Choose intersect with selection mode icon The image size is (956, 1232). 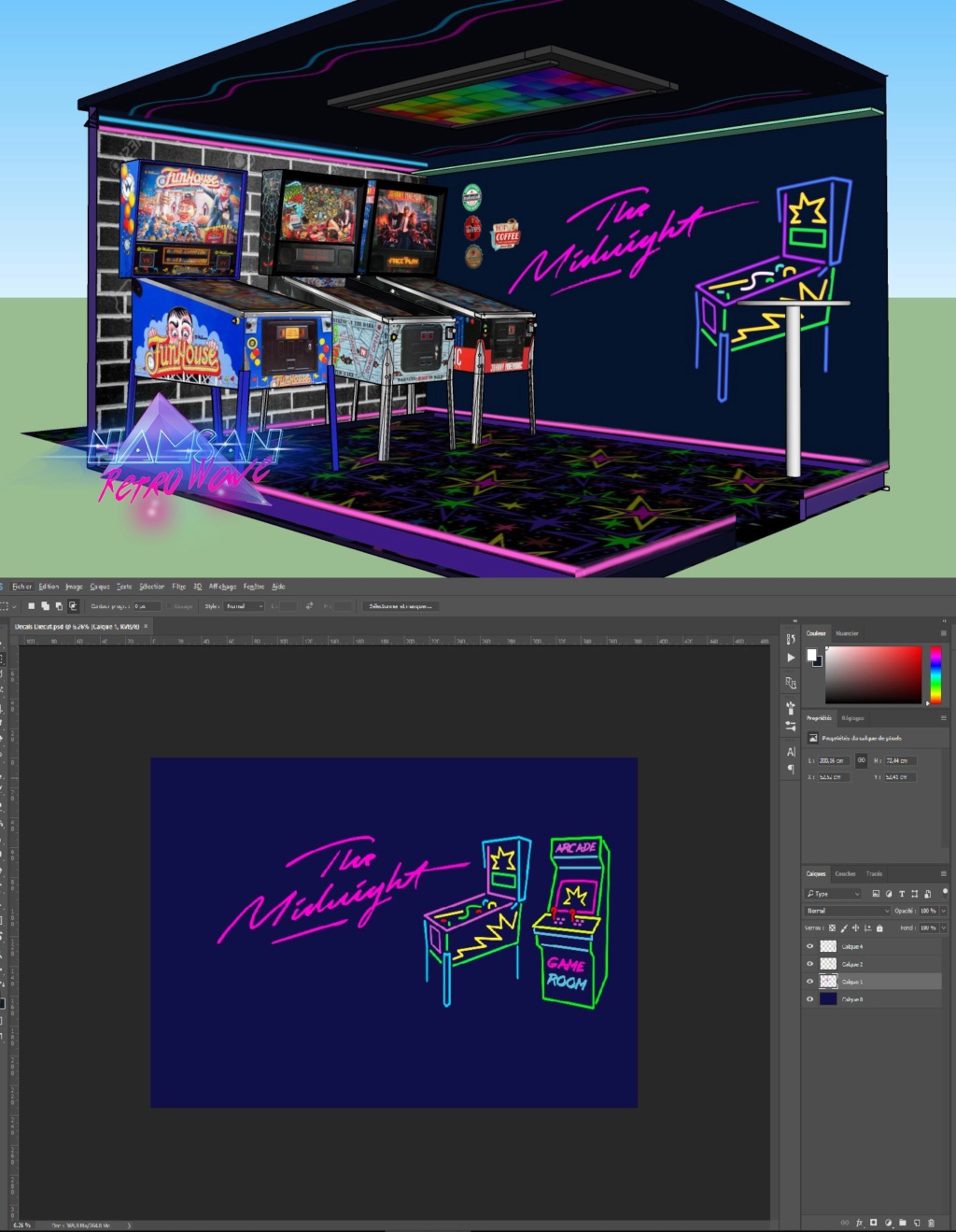[73, 606]
